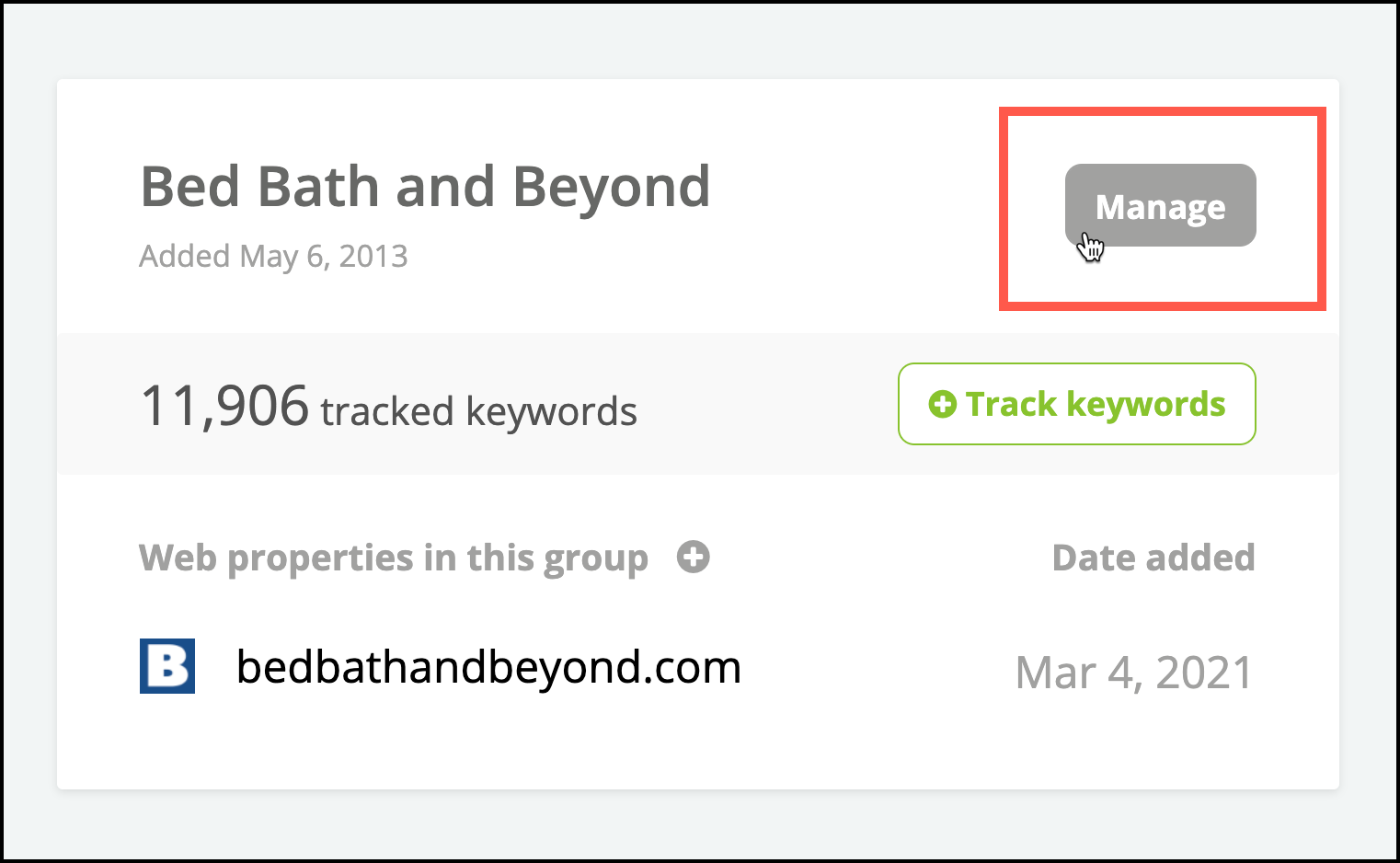The height and width of the screenshot is (863, 1400).
Task: Add a web property via the gray plus icon
Action: point(693,557)
